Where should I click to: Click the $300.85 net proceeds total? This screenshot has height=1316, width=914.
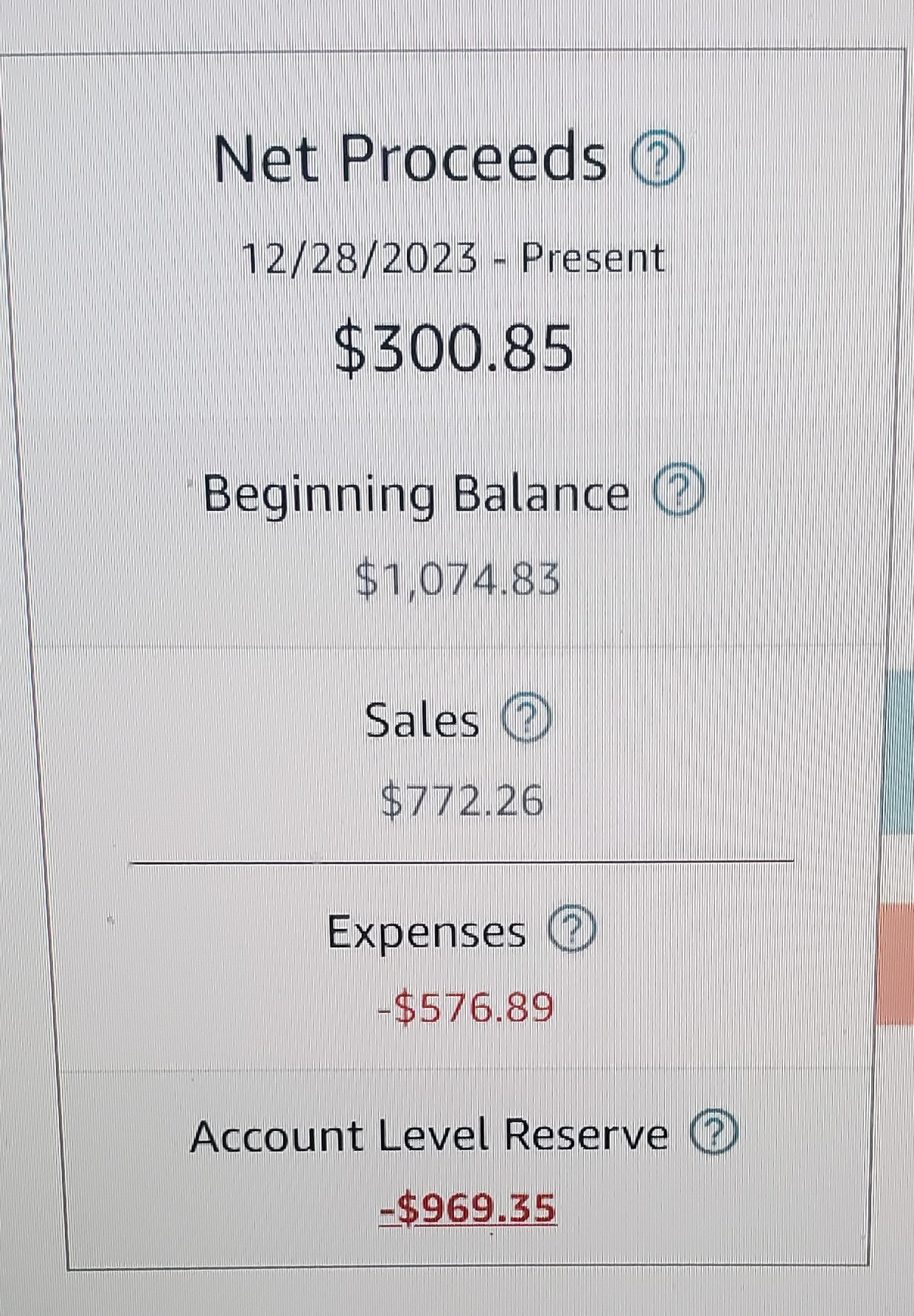454,347
